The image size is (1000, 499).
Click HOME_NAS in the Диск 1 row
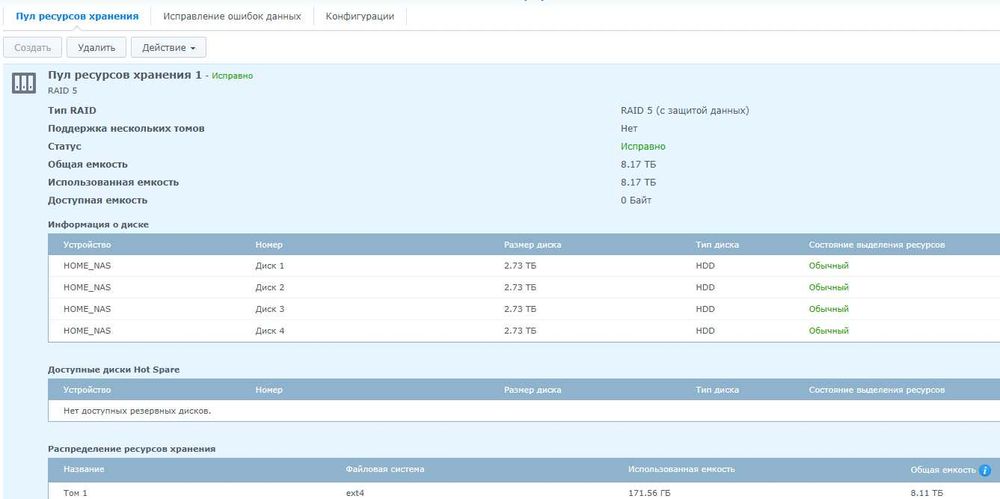pyautogui.click(x=87, y=265)
